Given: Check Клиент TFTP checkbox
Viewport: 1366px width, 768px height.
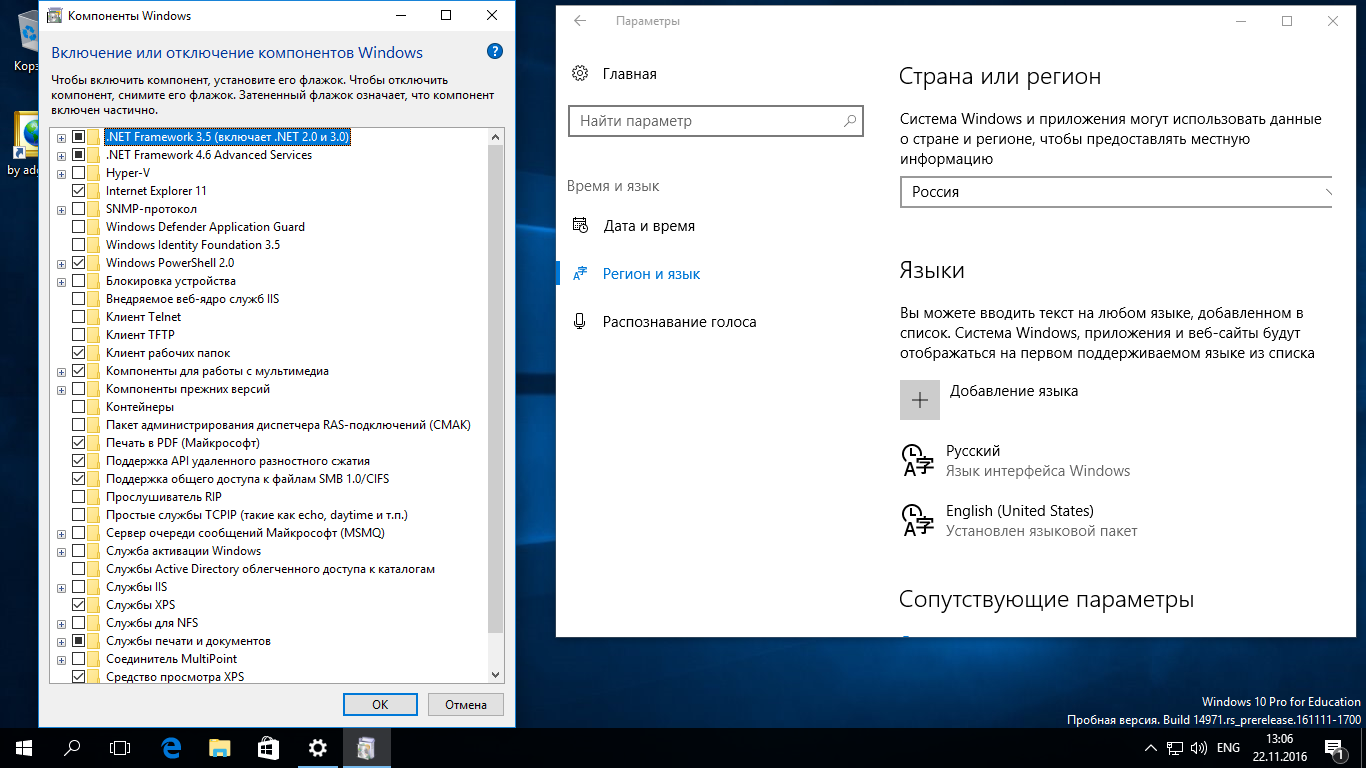Looking at the screenshot, I should (x=79, y=335).
